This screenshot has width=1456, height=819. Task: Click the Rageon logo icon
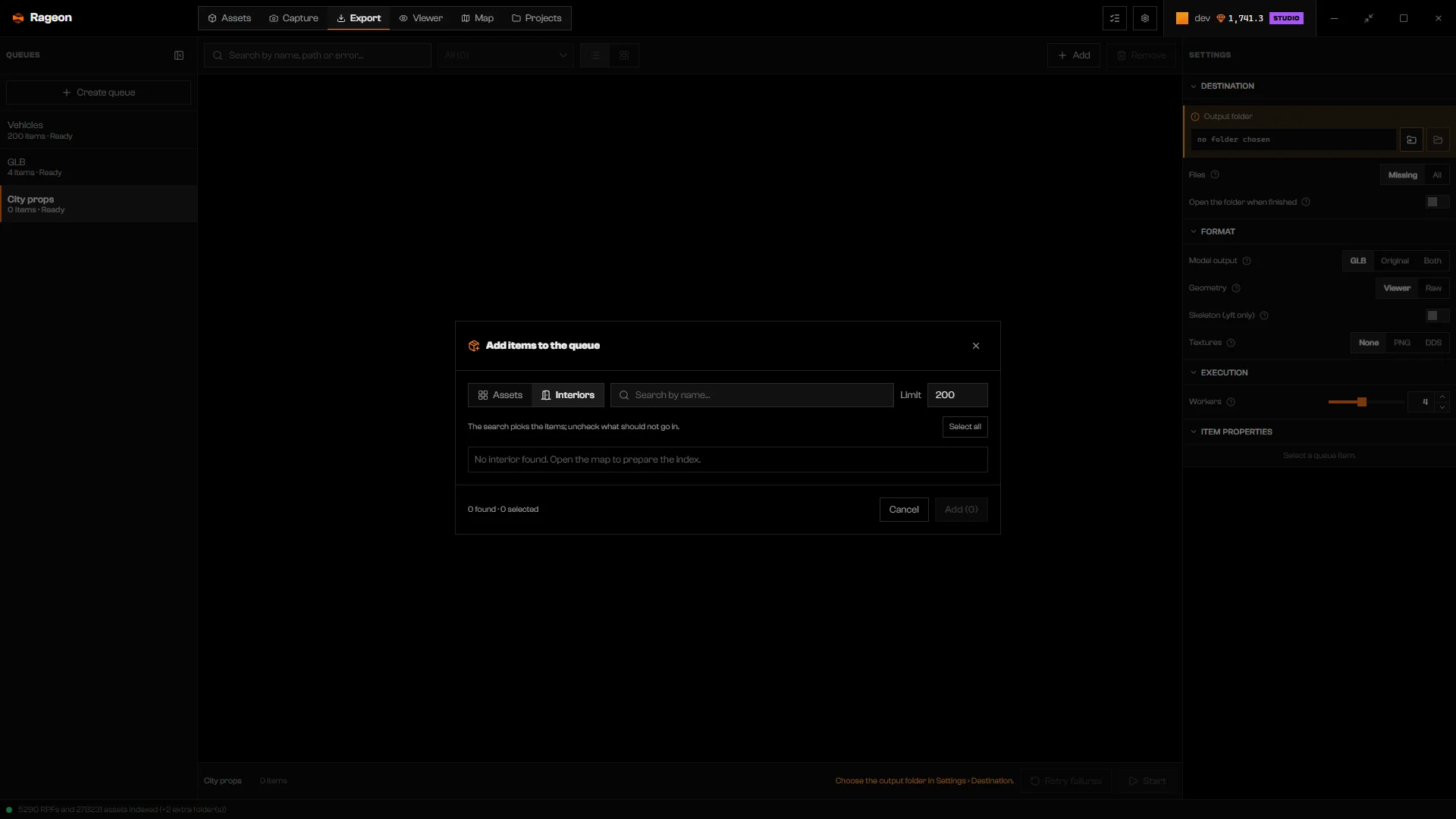tap(18, 18)
